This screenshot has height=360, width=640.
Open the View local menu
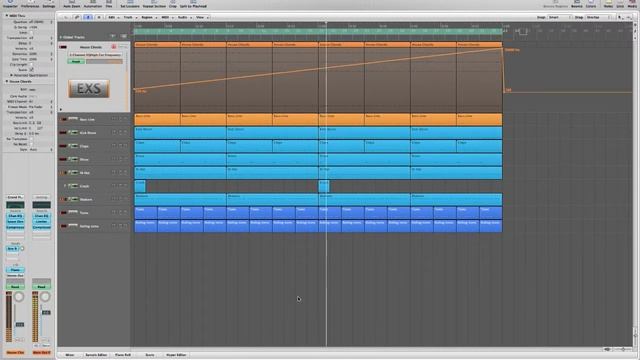click(202, 18)
